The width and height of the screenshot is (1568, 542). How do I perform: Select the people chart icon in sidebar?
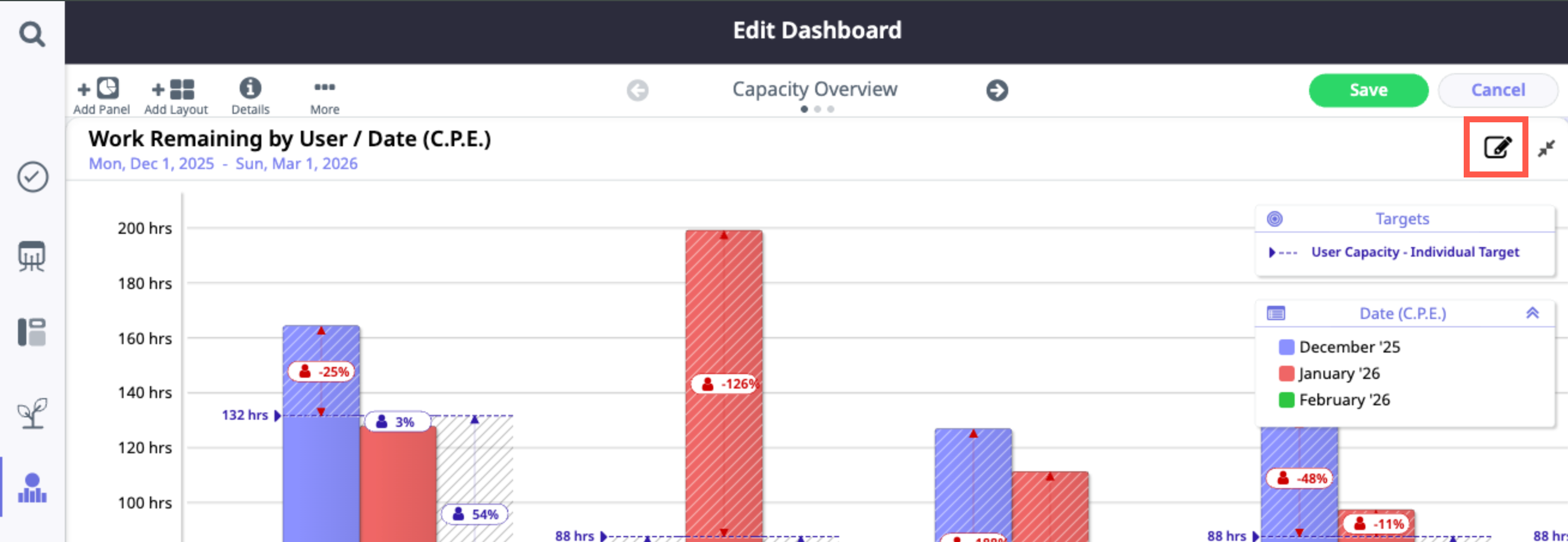32,488
